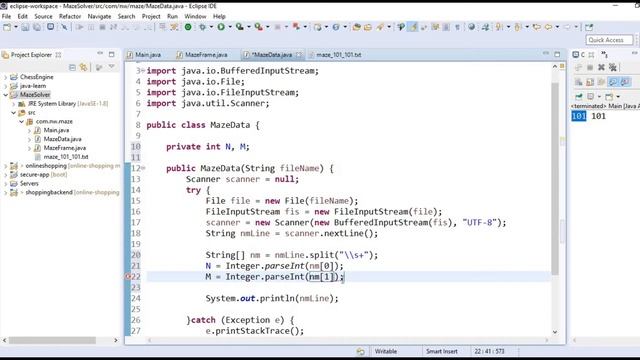This screenshot has height=360, width=640.
Task: Click the Display Selected Console monitor icon
Action: (591, 96)
